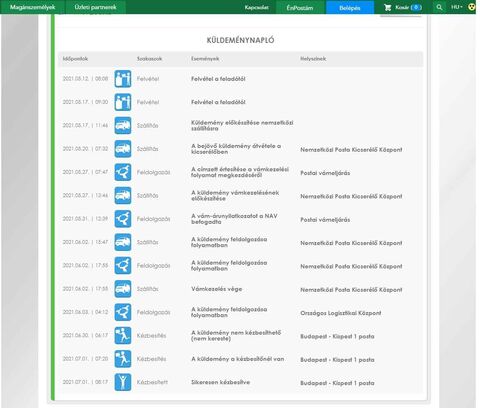Click 'Postai vámeljárás' in the 12:39 row
The image size is (480, 408).
coord(325,220)
